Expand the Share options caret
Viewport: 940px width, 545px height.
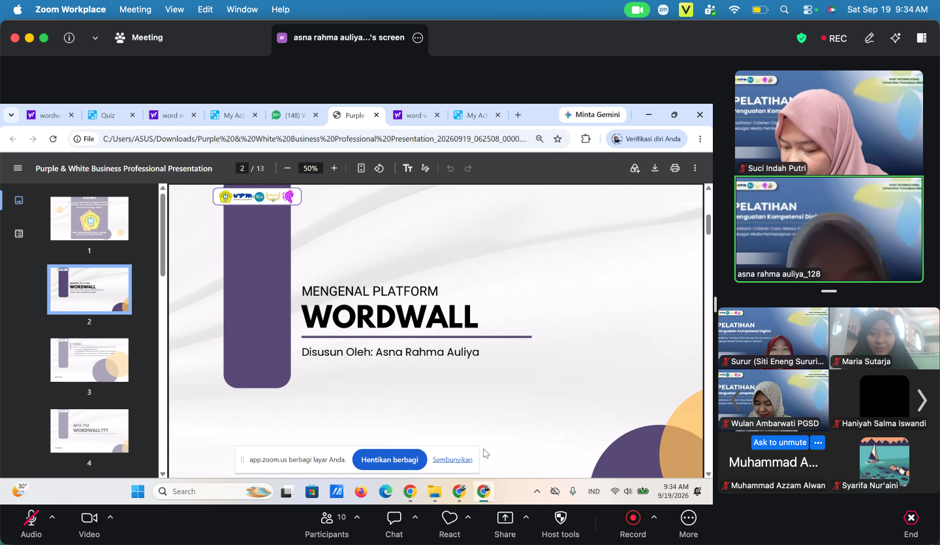pos(526,517)
